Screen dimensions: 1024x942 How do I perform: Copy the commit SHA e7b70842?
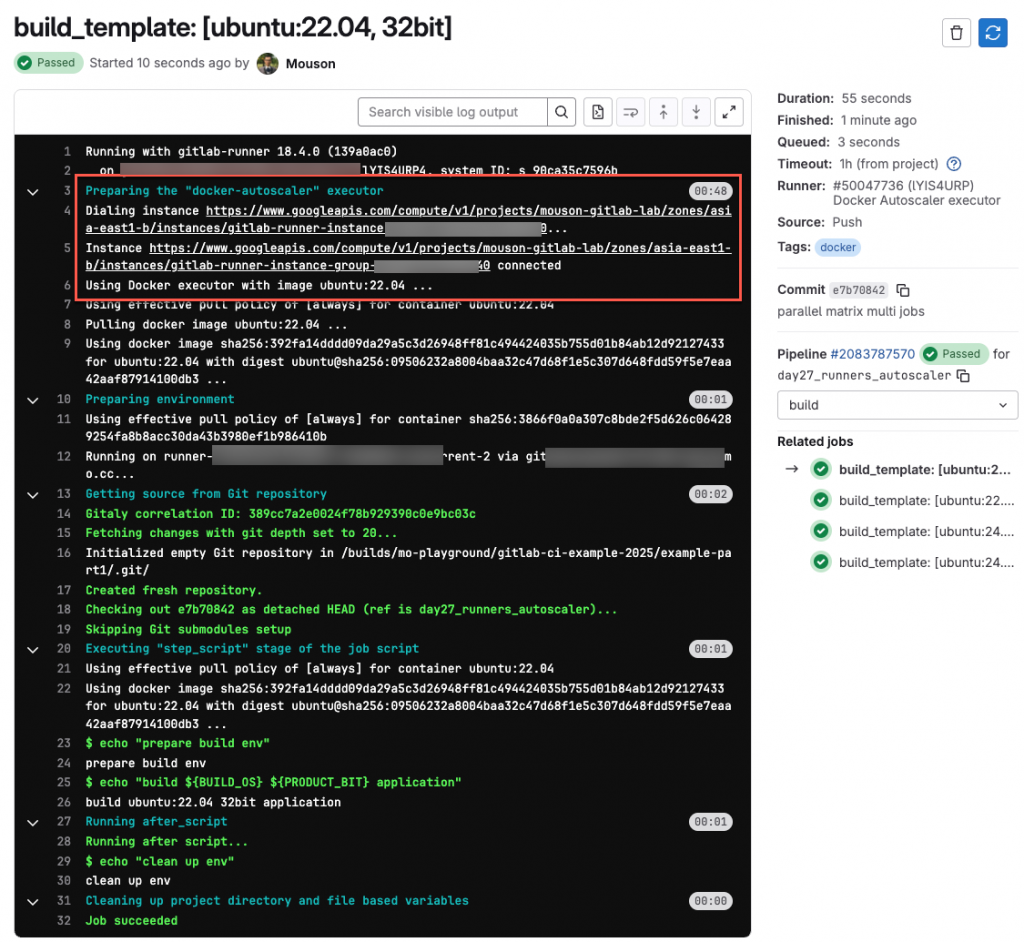pos(903,290)
